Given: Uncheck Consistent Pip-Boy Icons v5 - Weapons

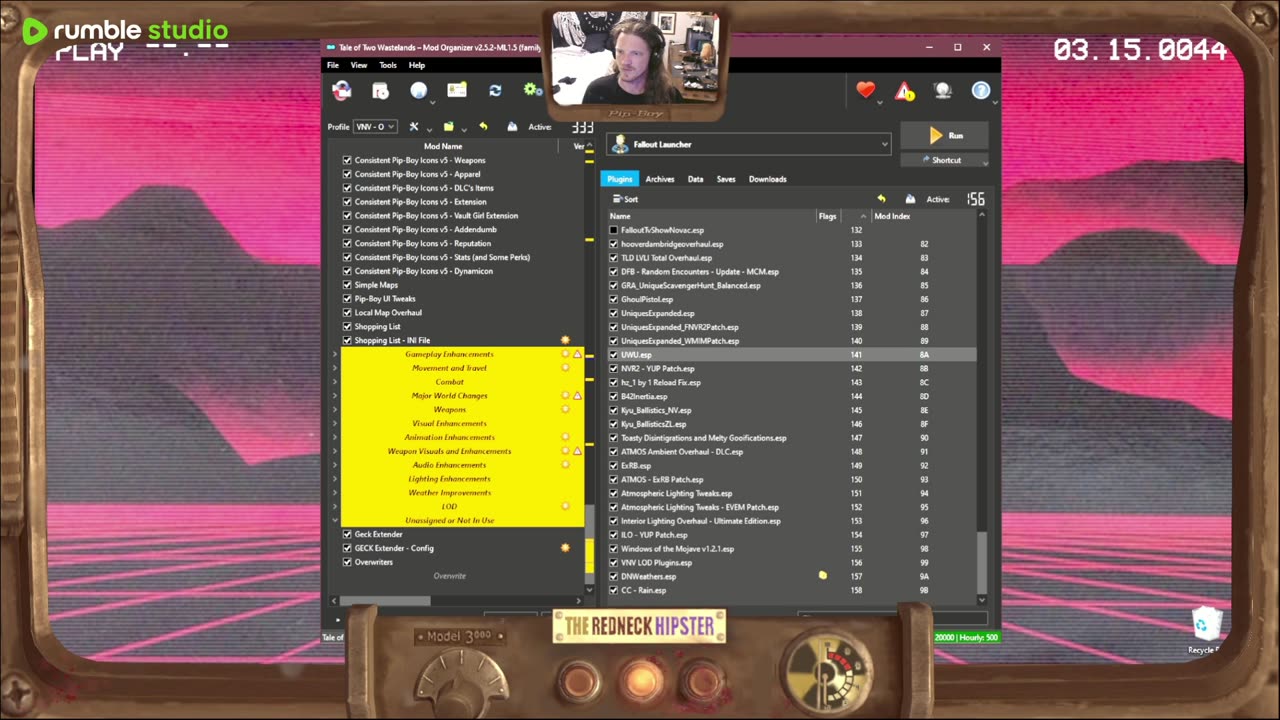Looking at the screenshot, I should [x=347, y=160].
